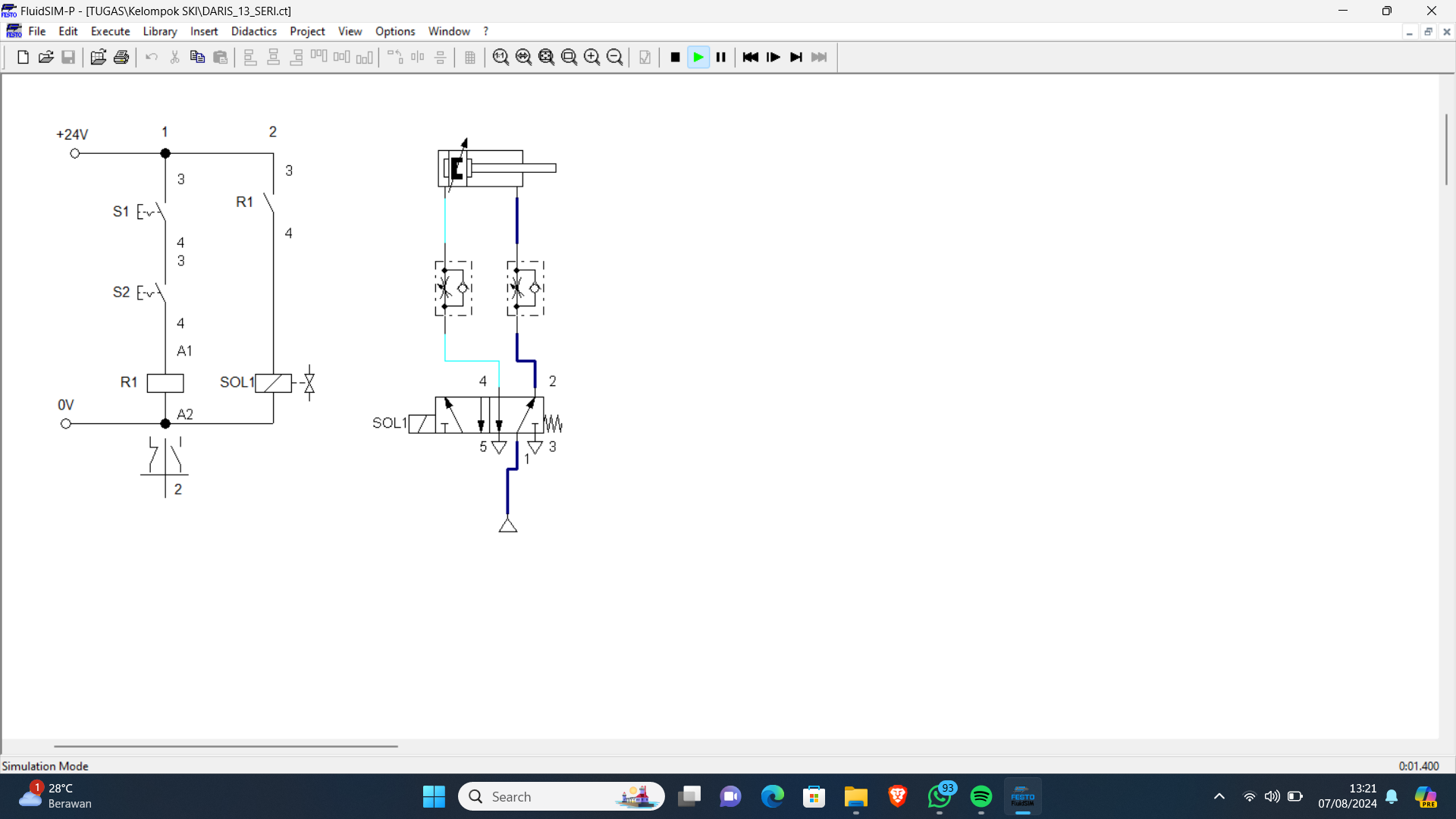Screen dimensions: 1456x819
Task: Reset simulation to the beginning
Action: coord(751,58)
